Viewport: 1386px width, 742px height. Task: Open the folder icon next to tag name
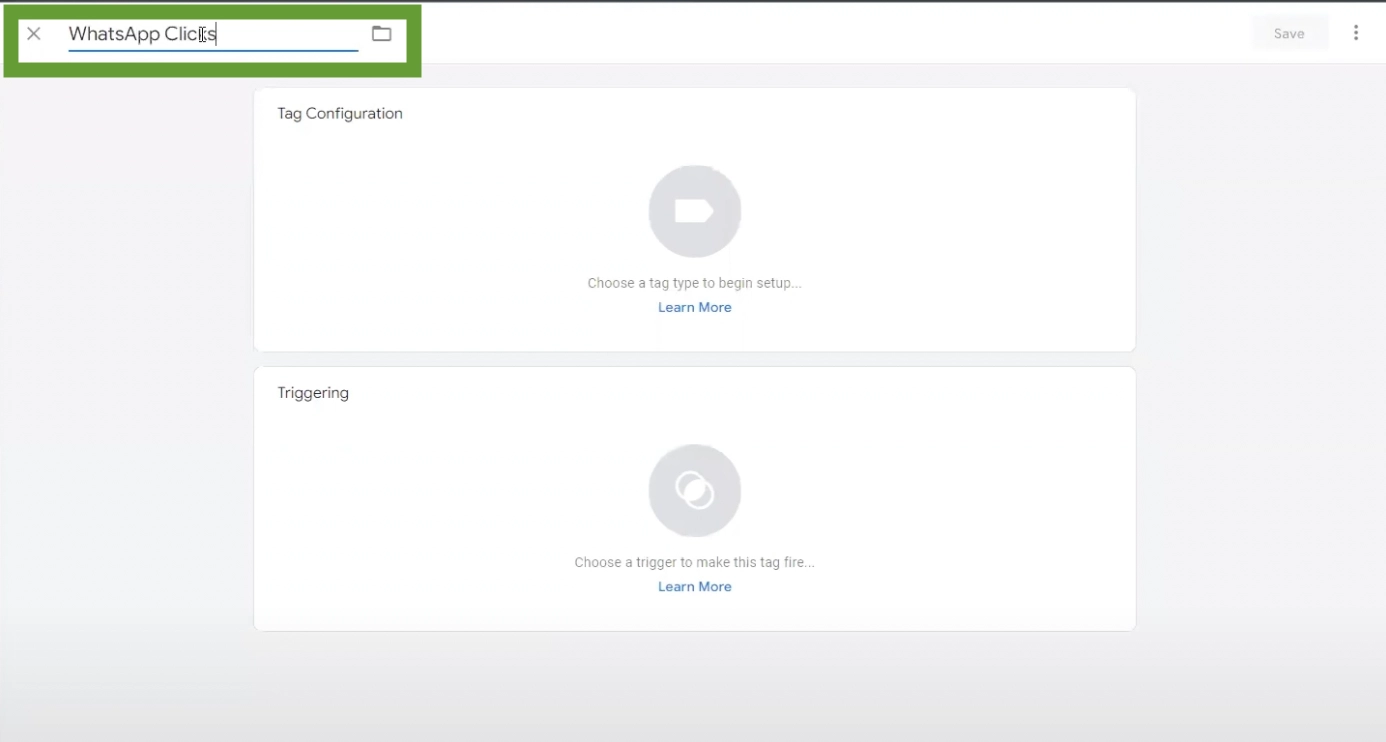[381, 34]
